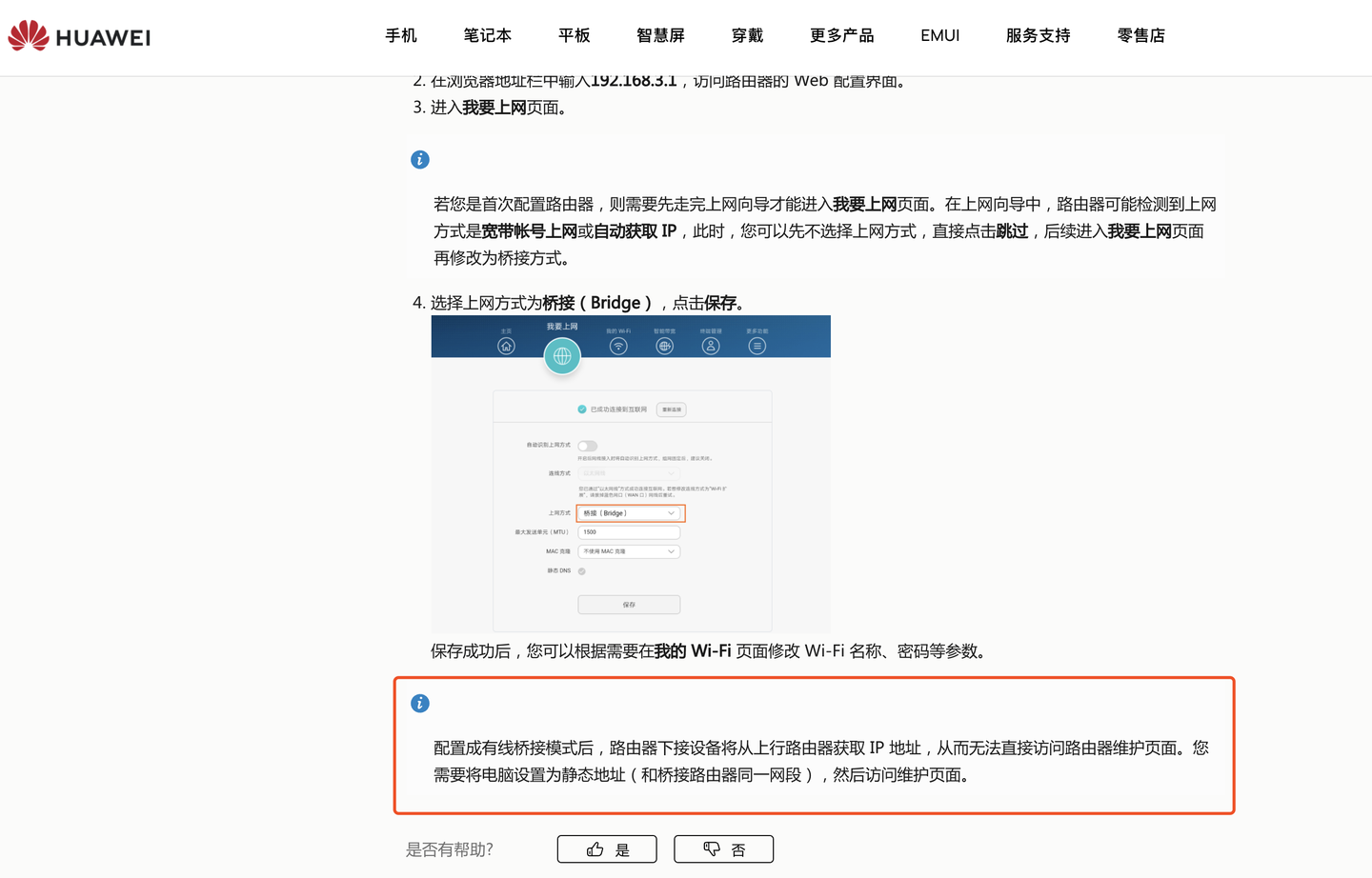Click the MTU value input field showing 1500

pyautogui.click(x=629, y=532)
